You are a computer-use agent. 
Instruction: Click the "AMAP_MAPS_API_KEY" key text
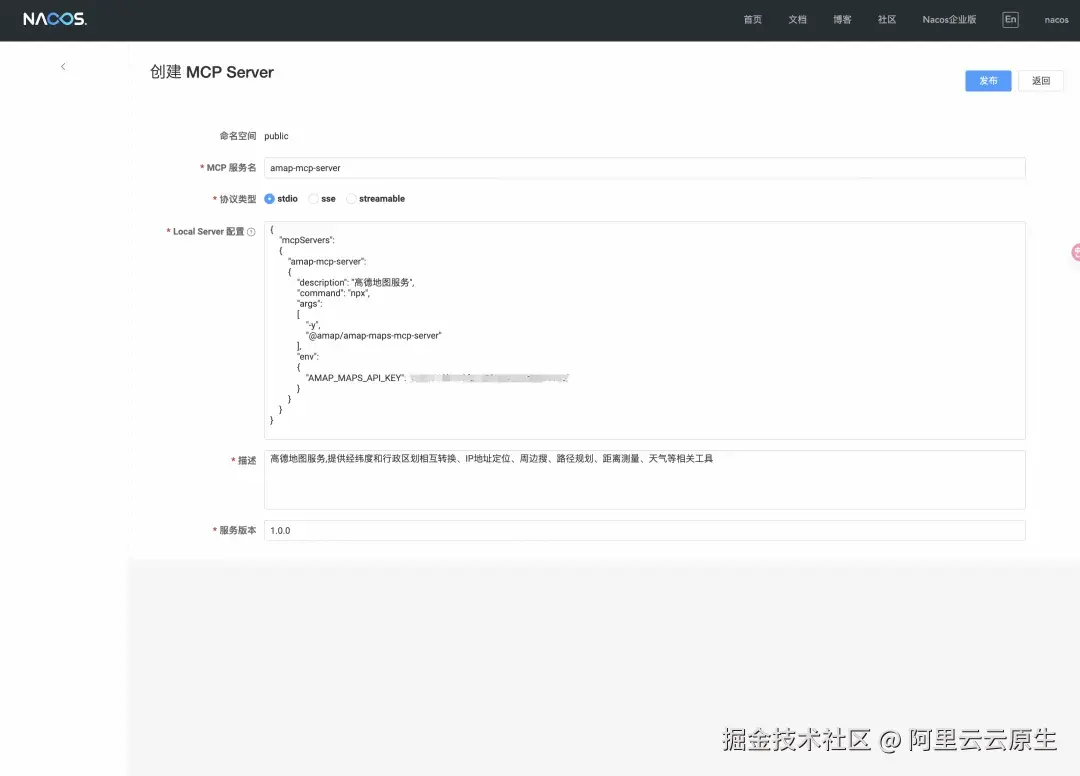pos(355,378)
